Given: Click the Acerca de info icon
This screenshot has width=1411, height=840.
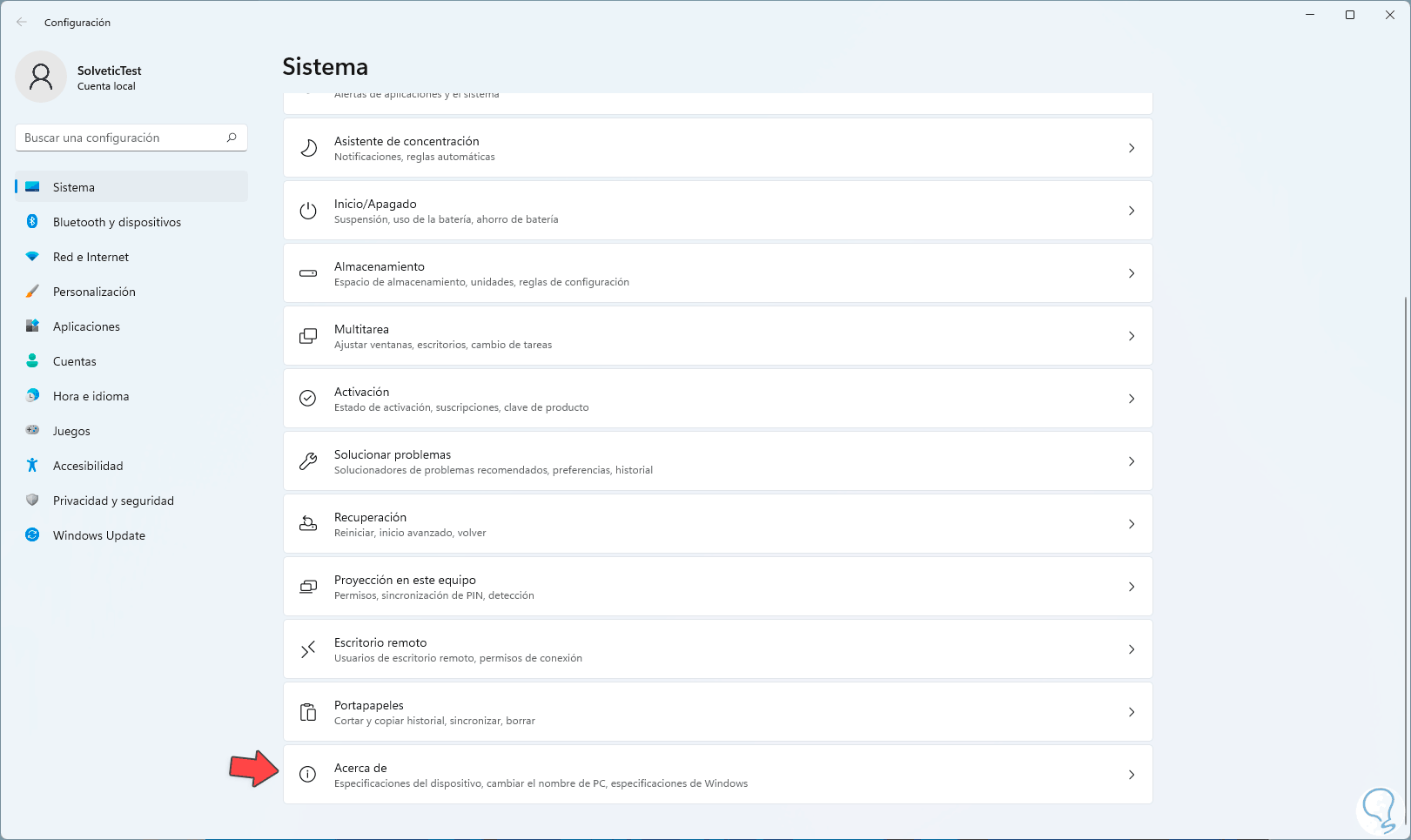Looking at the screenshot, I should click(x=308, y=775).
